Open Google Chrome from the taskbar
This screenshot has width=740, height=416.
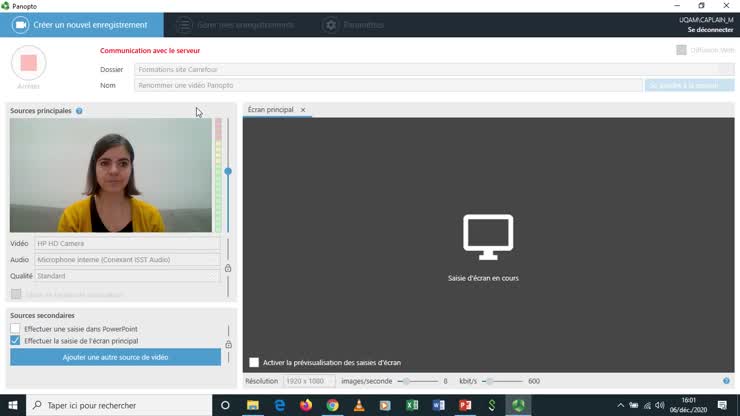click(332, 405)
